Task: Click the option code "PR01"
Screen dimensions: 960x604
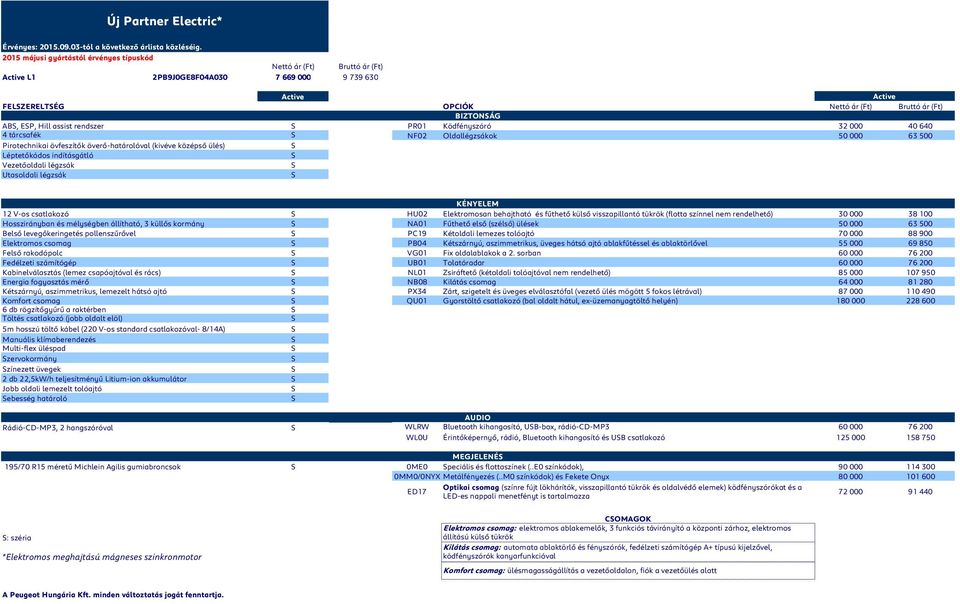Action: 417,126
